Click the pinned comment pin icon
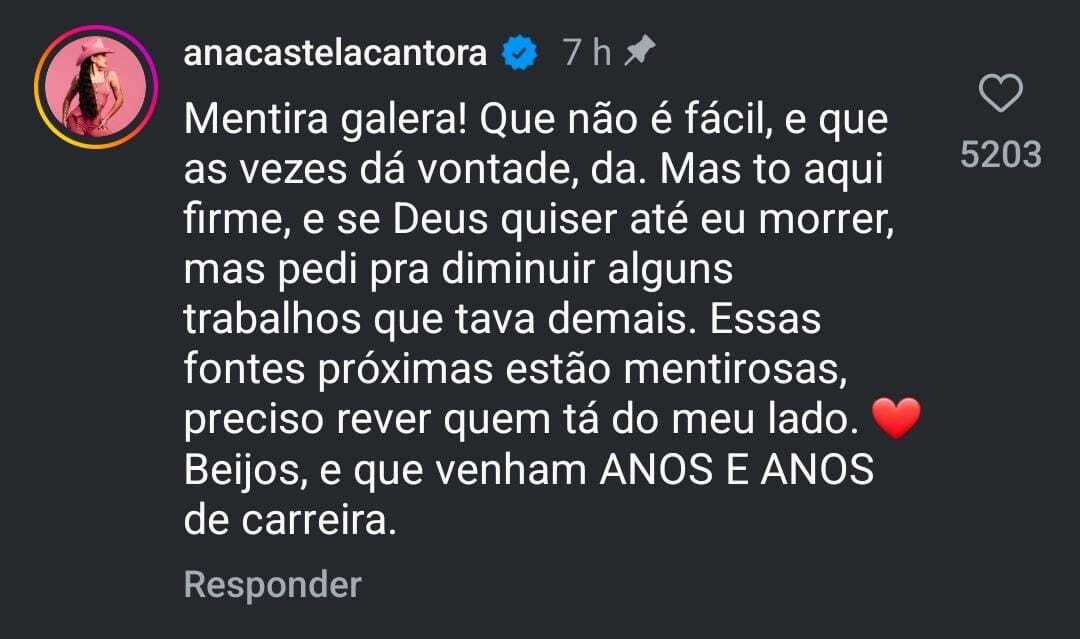The image size is (1080, 639). 639,51
